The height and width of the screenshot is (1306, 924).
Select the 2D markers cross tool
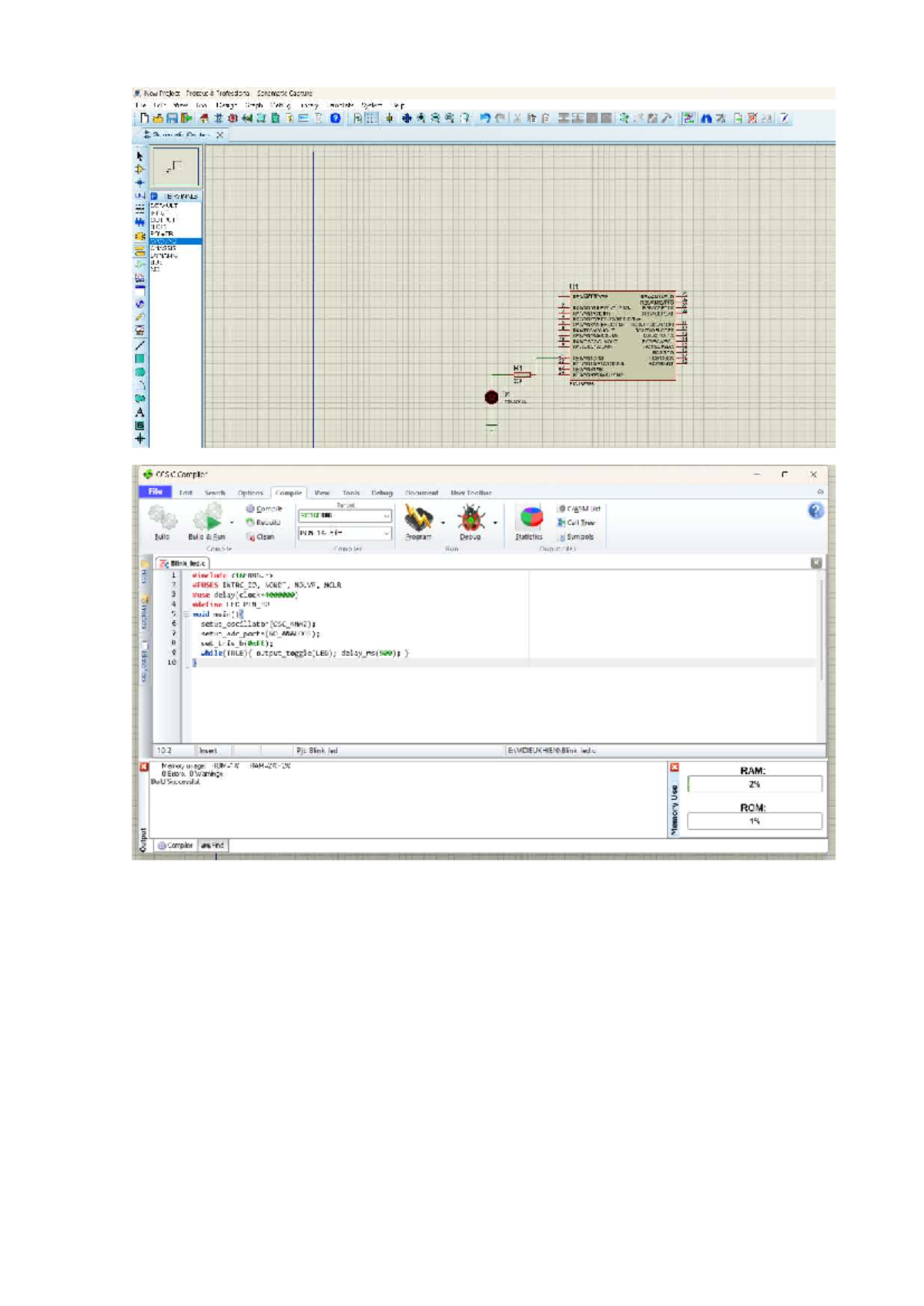click(139, 438)
